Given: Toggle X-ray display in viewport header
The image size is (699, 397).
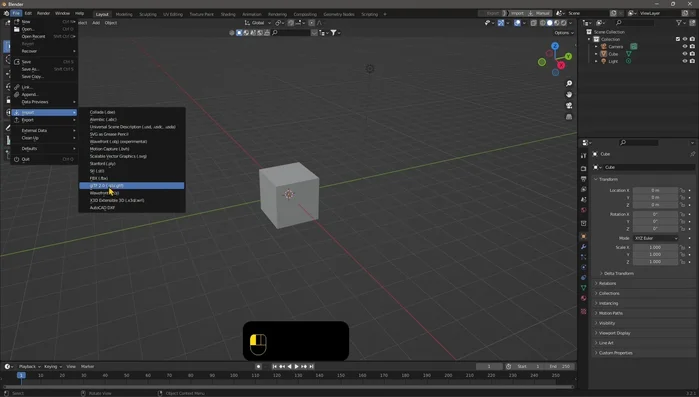Looking at the screenshot, I should [534, 23].
